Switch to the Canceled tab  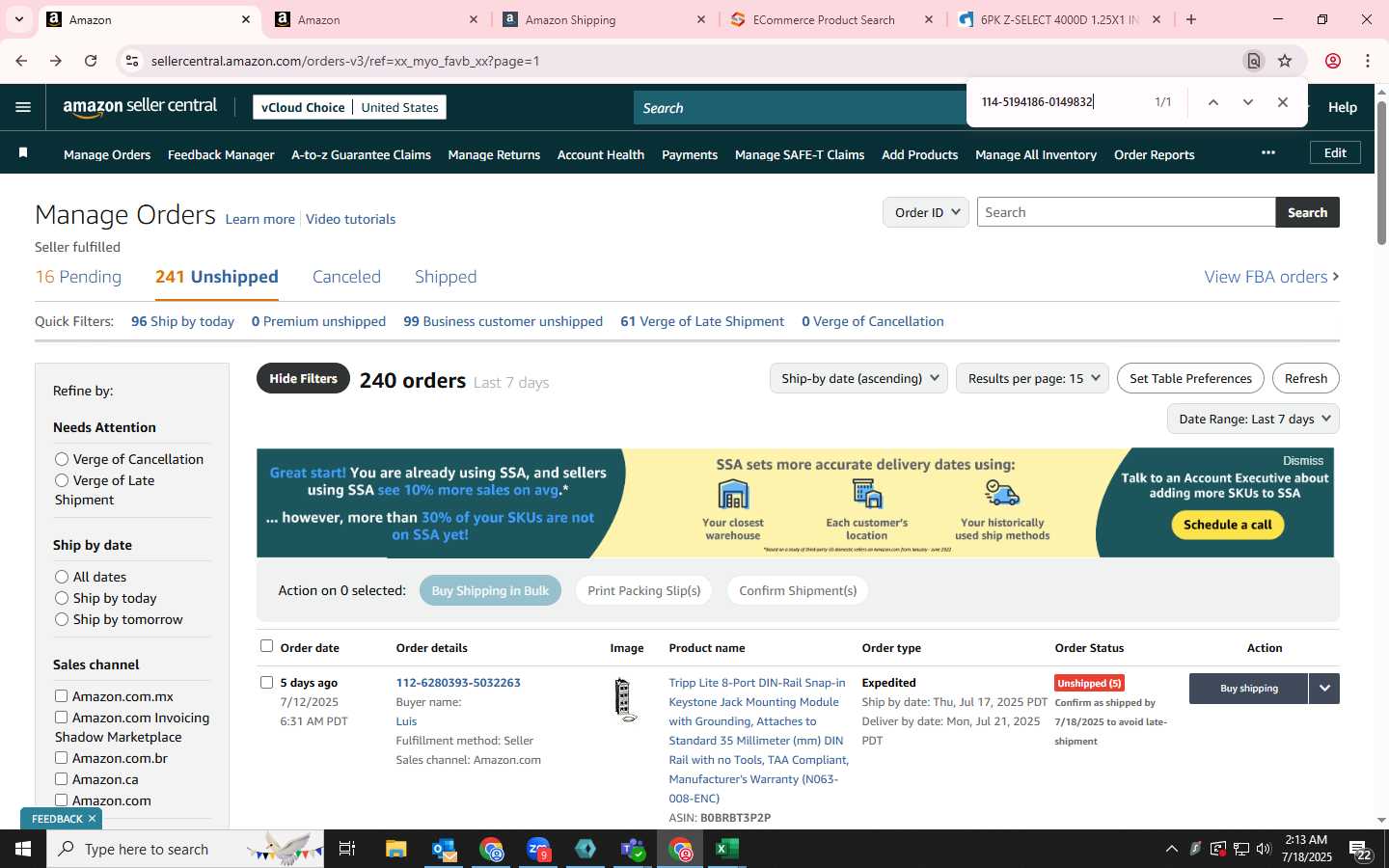[x=346, y=277]
